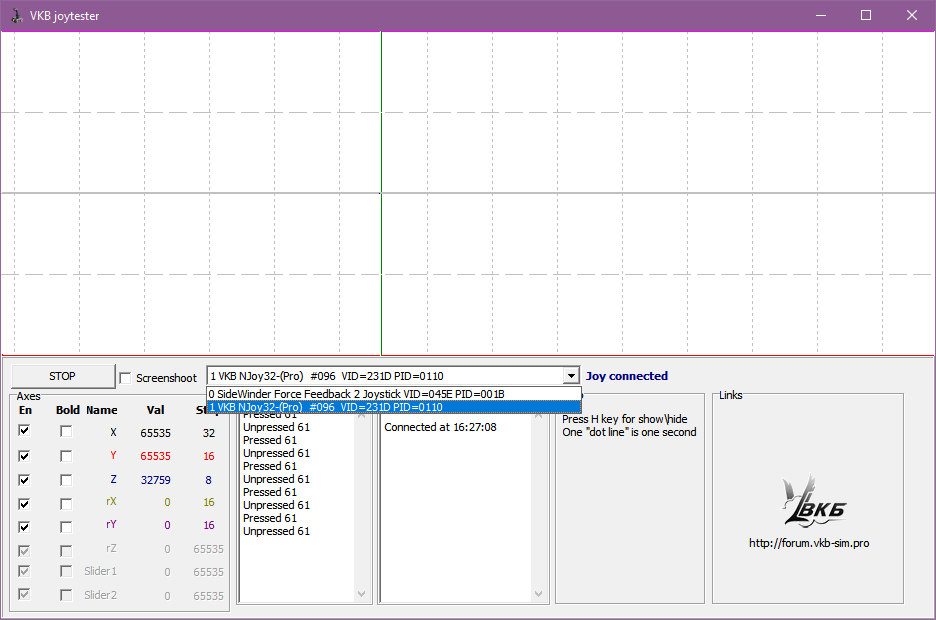The width and height of the screenshot is (936, 620).
Task: Enable Bold for the Y axis
Action: coord(66,456)
